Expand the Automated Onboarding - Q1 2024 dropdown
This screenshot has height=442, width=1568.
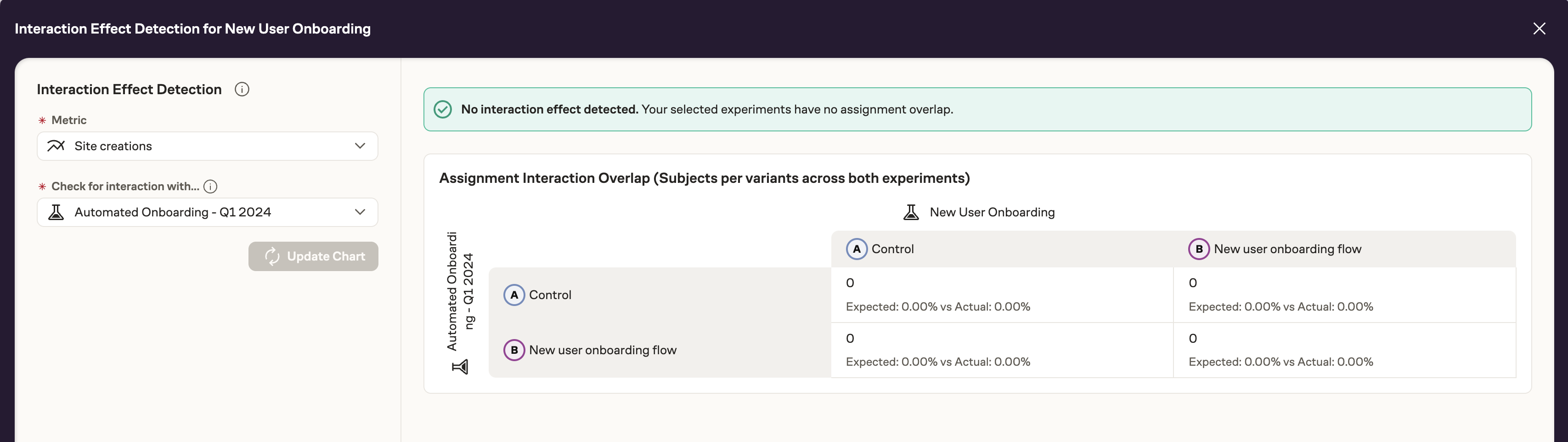[x=207, y=212]
